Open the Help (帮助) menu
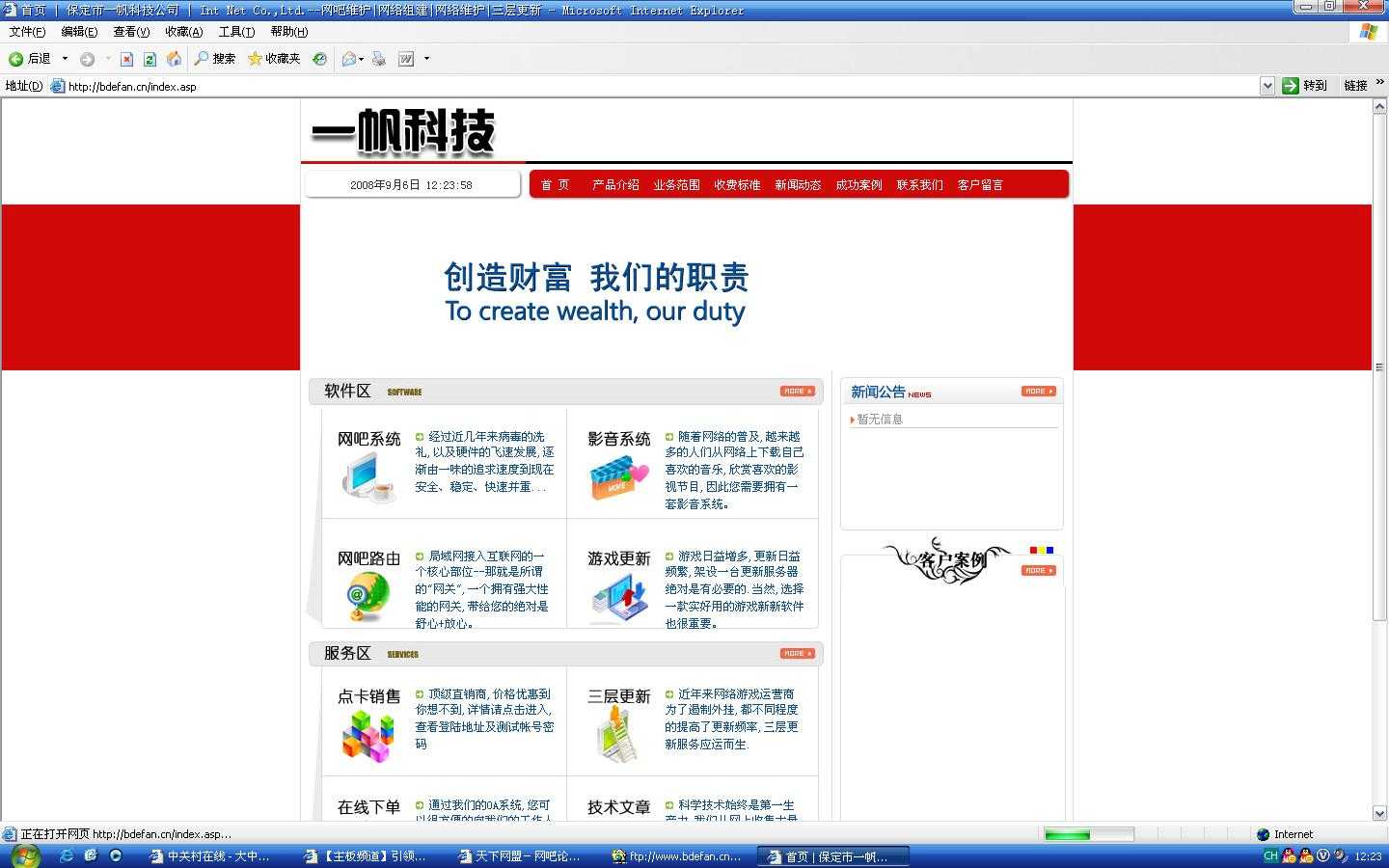Viewport: 1389px width, 868px height. 288,32
